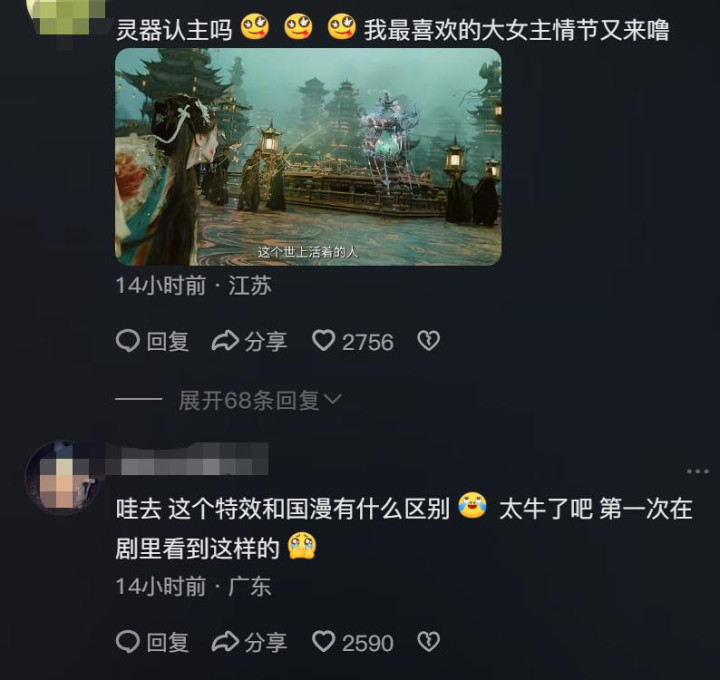Image resolution: width=720 pixels, height=680 pixels.
Task: Click the chevron next to 展开68条回复
Action: click(x=333, y=399)
